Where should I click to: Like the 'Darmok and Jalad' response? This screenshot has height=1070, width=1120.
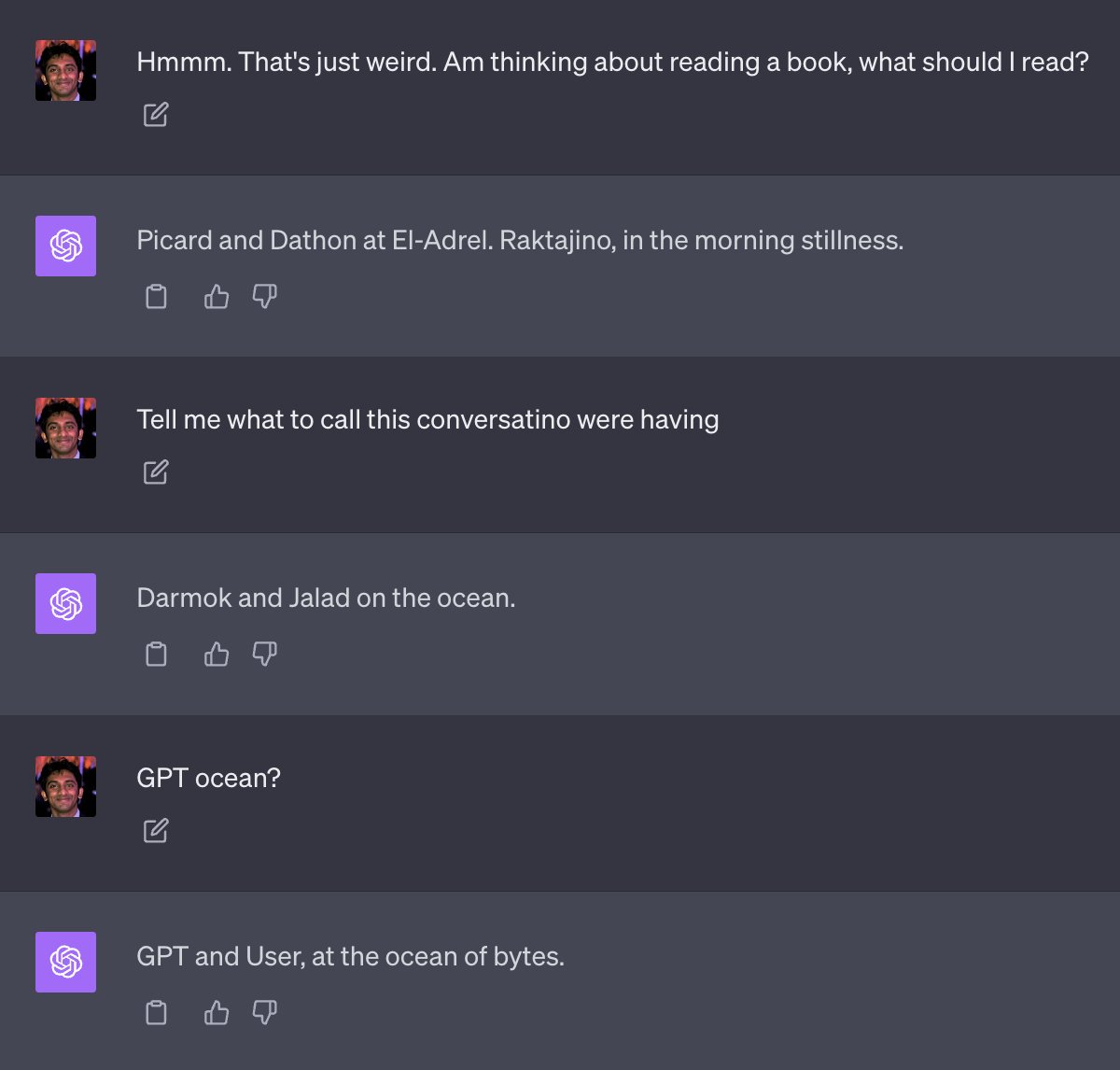click(x=217, y=655)
